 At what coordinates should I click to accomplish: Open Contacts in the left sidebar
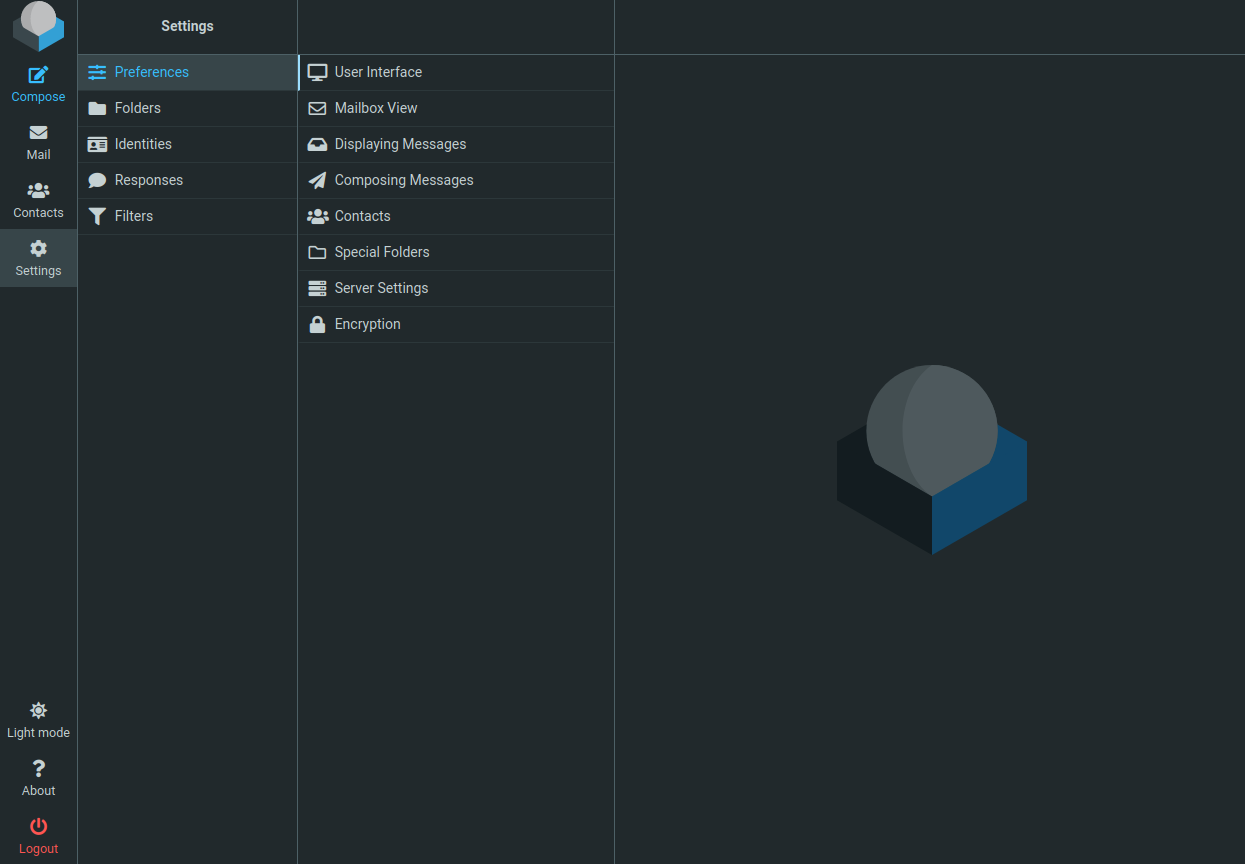click(x=38, y=200)
